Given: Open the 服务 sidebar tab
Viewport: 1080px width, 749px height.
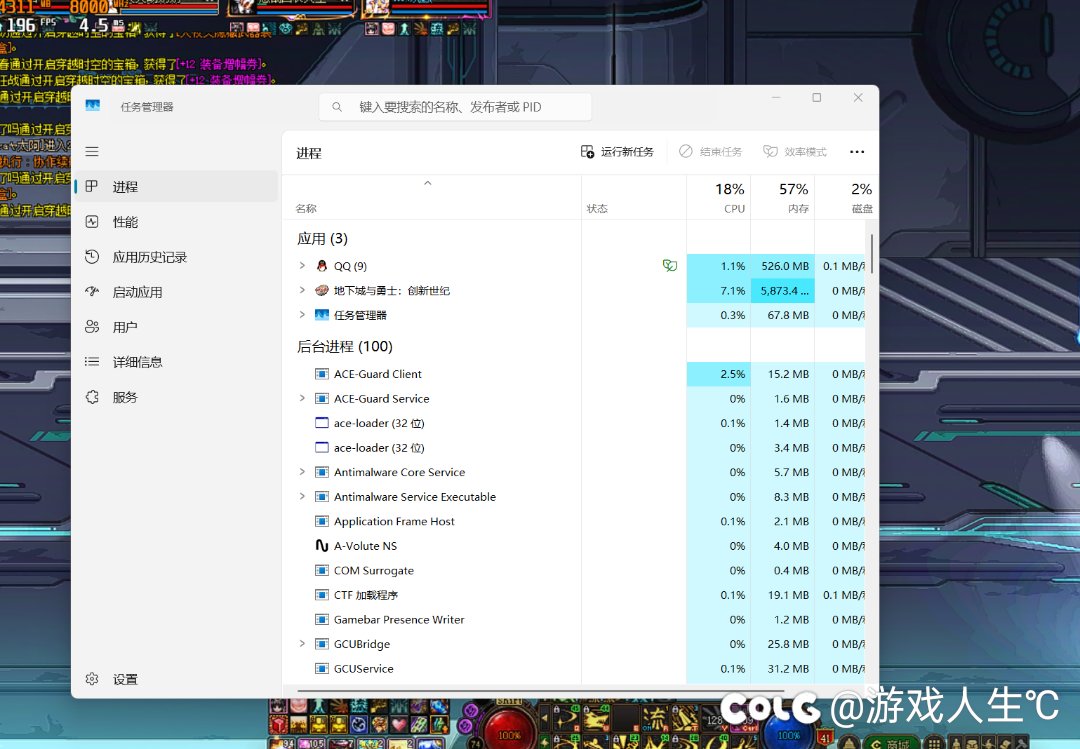Looking at the screenshot, I should 177,397.
